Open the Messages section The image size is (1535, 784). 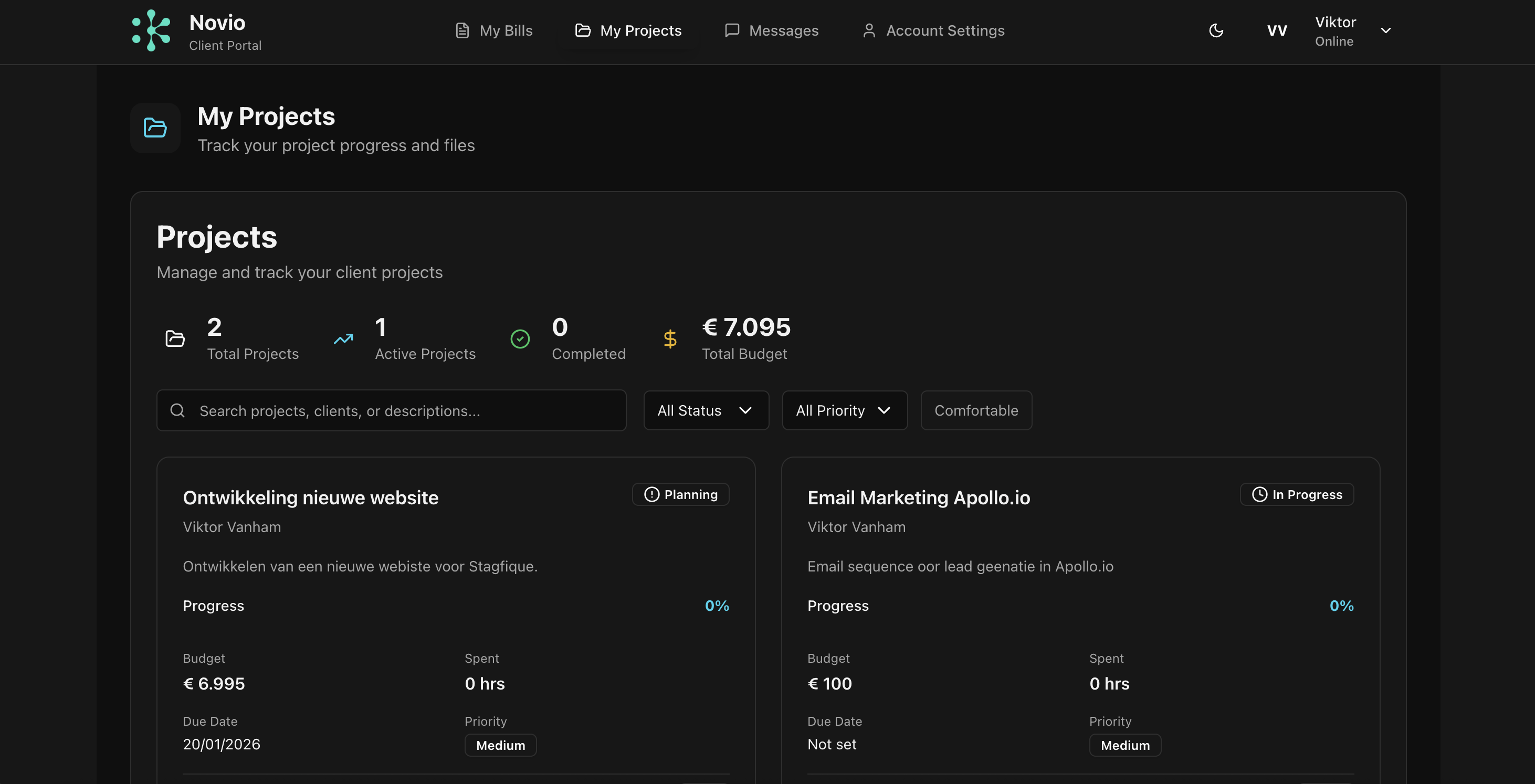[772, 30]
